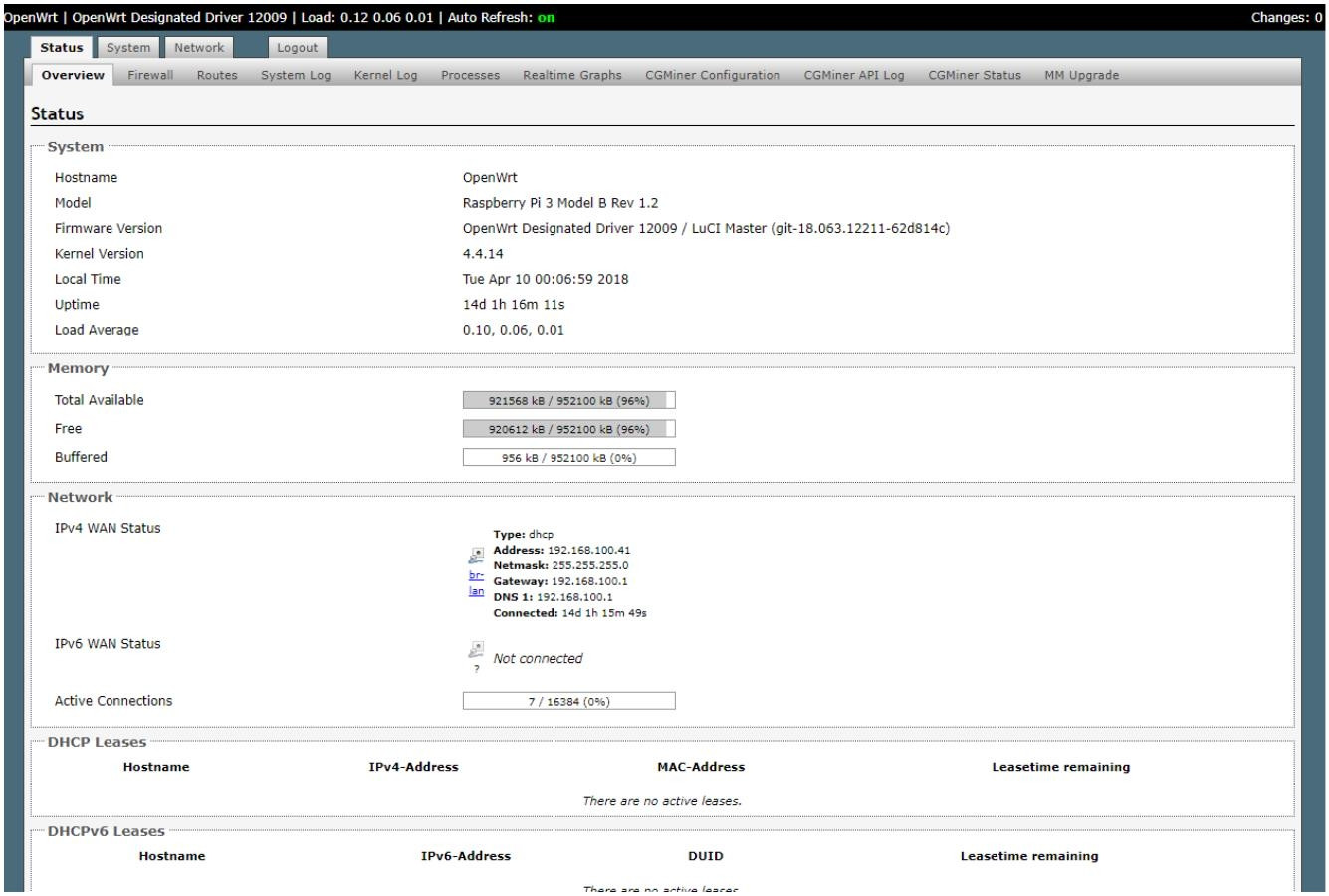Click the Active Connections usage bar
This screenshot has height=896, width=1329.
coord(568,701)
